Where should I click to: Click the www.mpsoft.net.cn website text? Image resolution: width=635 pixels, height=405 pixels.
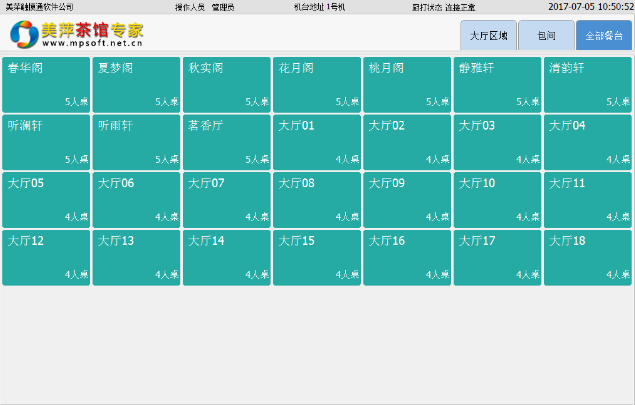tap(92, 43)
